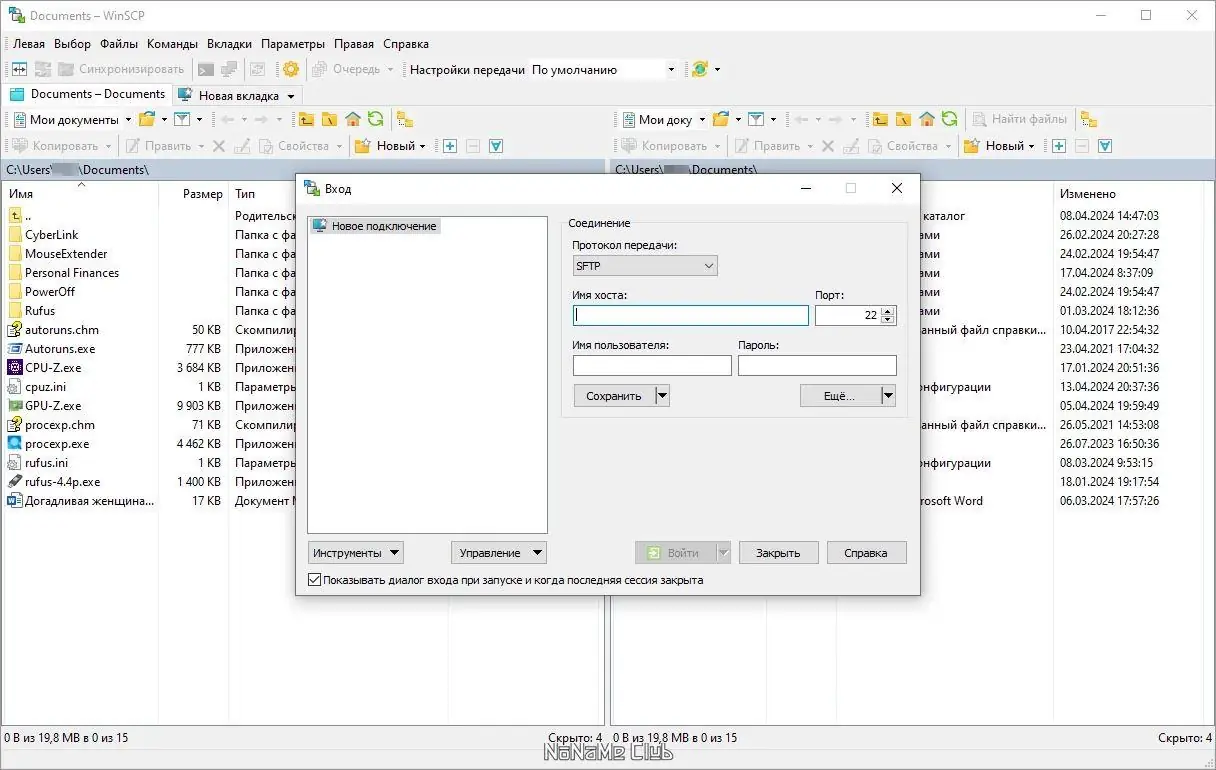Viewport: 1216px width, 770px height.
Task: Go to home directory in right panel
Action: [x=926, y=119]
